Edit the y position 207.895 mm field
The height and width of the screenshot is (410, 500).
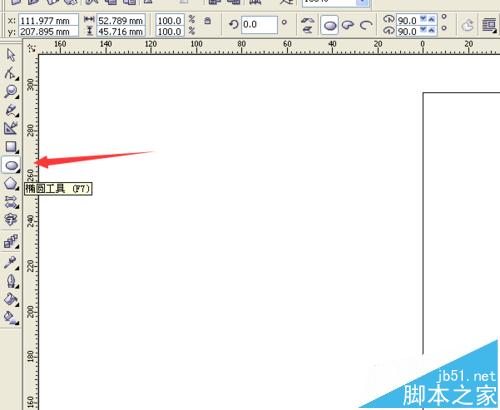pos(49,32)
